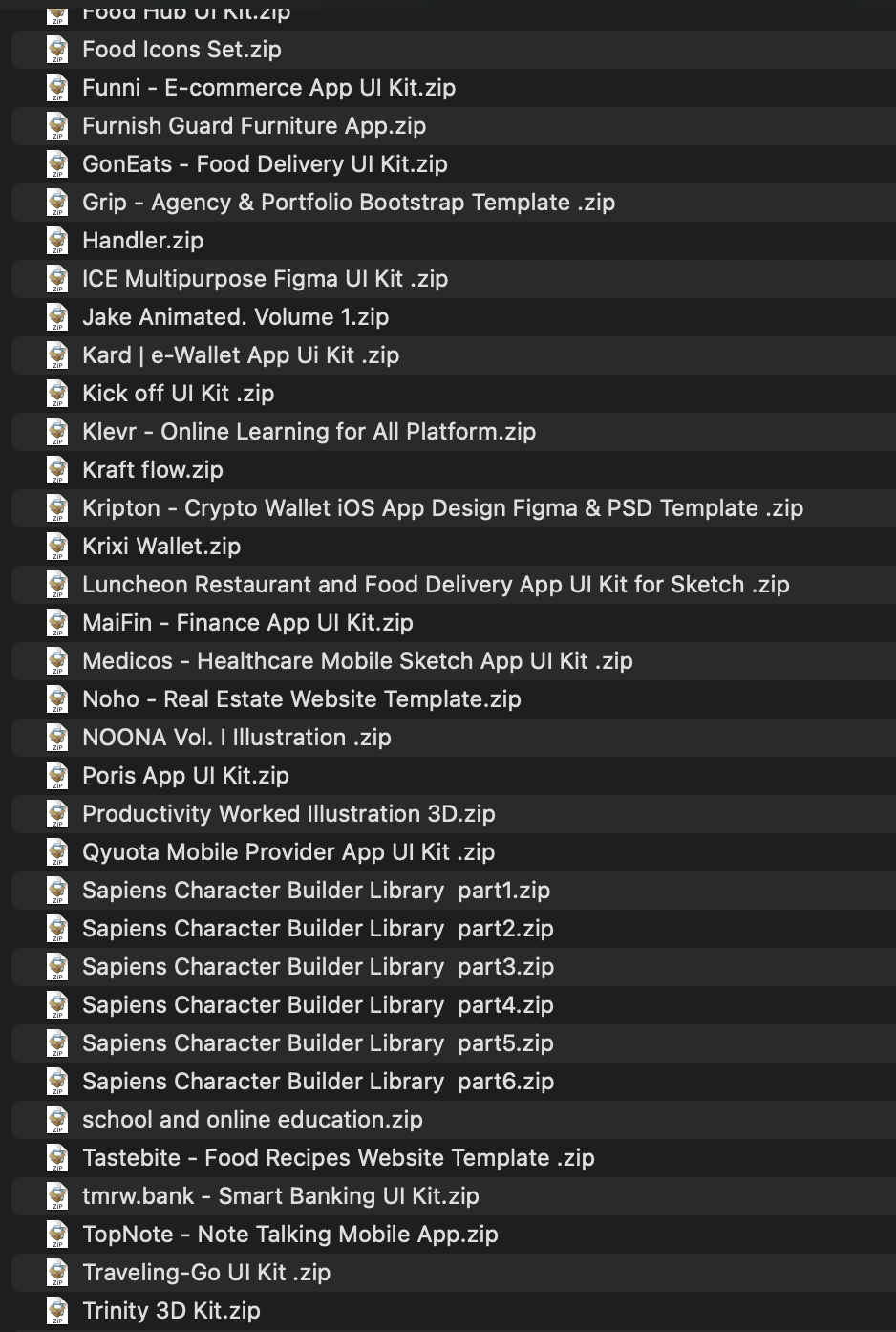Click the file icon for Traveling-Go UI Kit
Image resolution: width=896 pixels, height=1332 pixels.
58,1273
